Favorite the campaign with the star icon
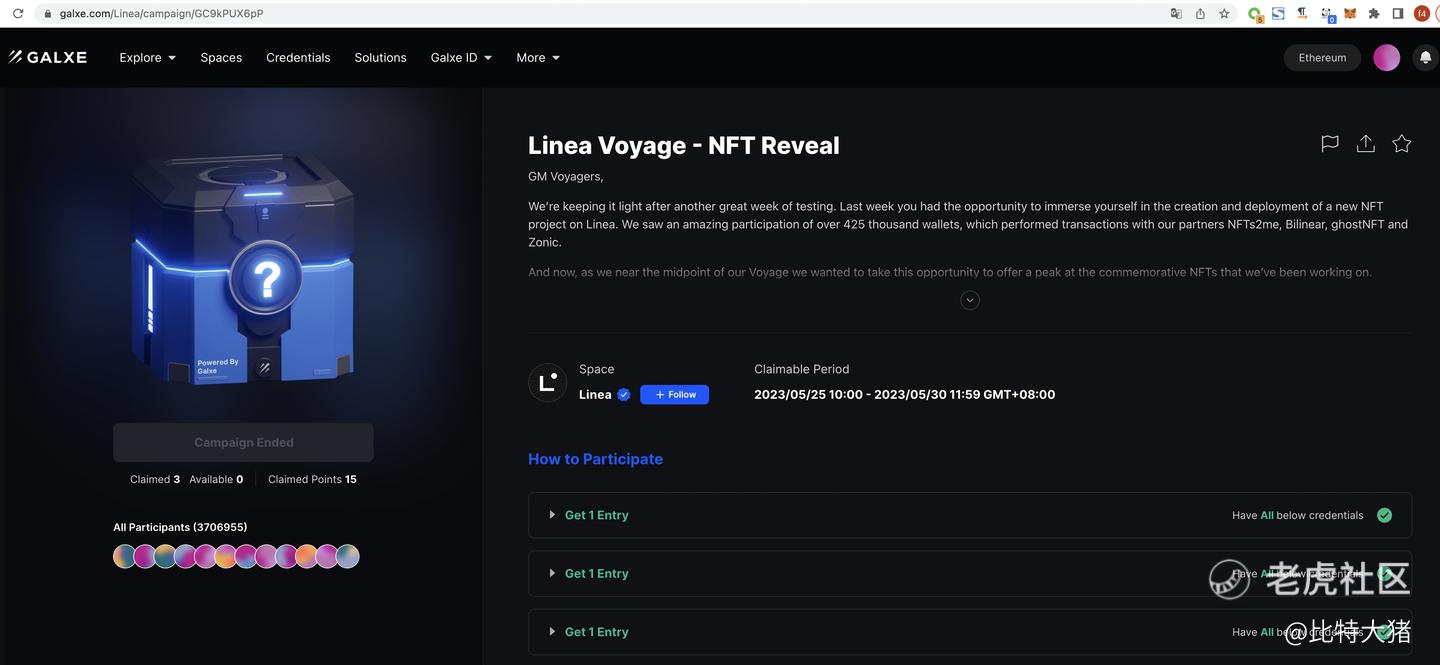 click(x=1402, y=144)
